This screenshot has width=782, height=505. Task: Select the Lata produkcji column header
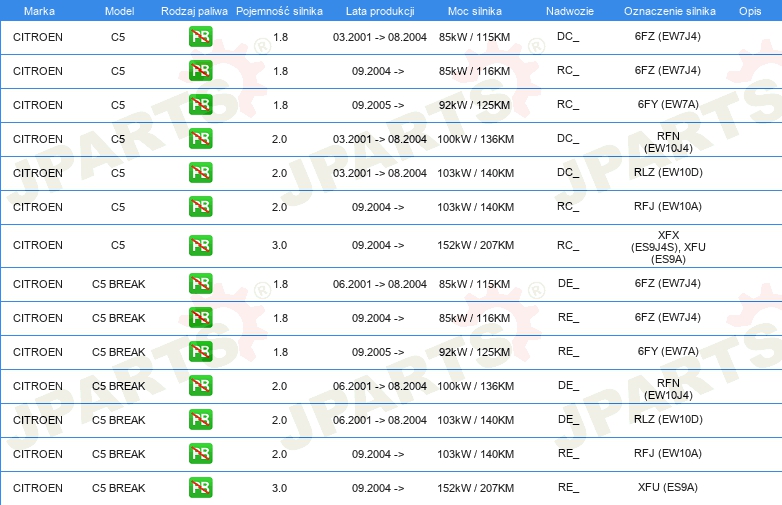(380, 11)
